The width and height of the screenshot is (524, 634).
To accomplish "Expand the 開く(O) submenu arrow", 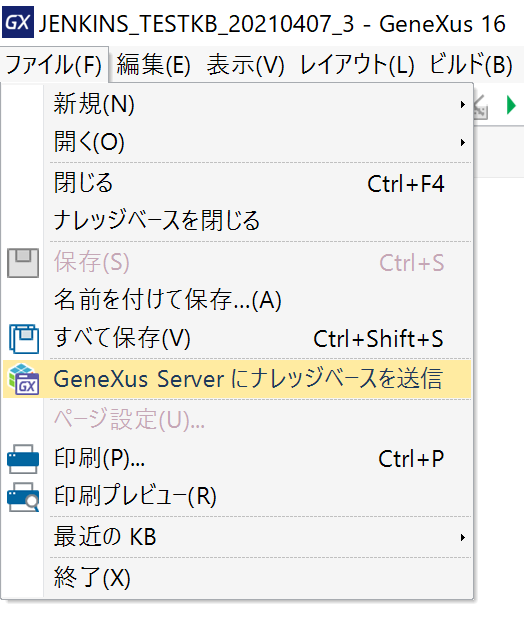I will tap(463, 142).
